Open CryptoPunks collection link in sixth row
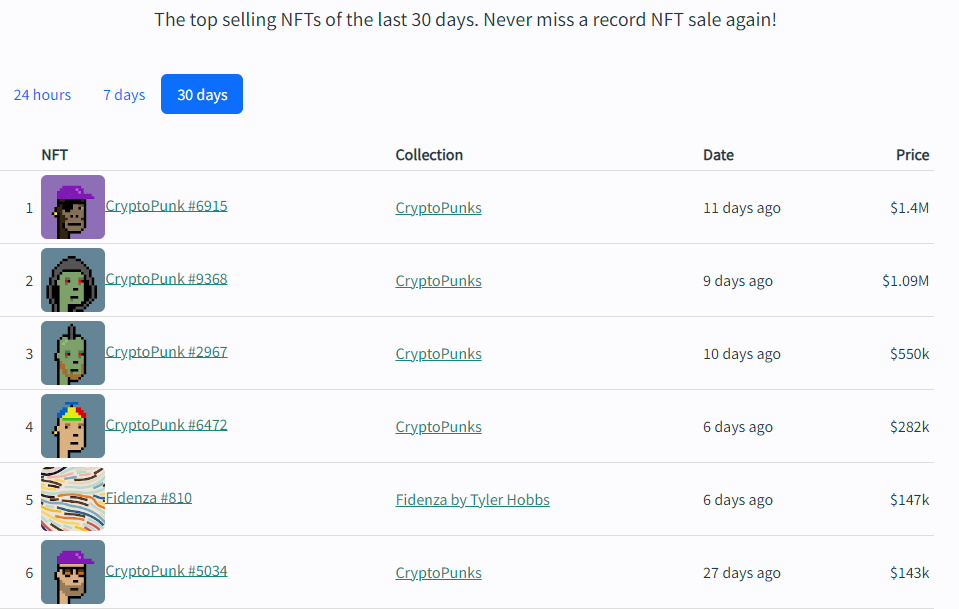959x609 pixels. pos(438,573)
